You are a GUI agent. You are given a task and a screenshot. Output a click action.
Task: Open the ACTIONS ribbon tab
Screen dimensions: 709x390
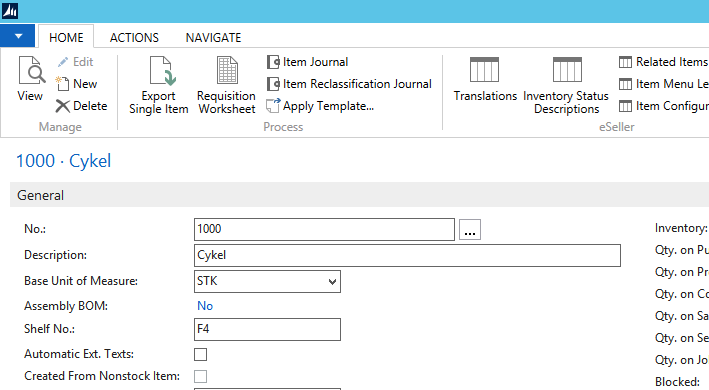[x=134, y=38]
